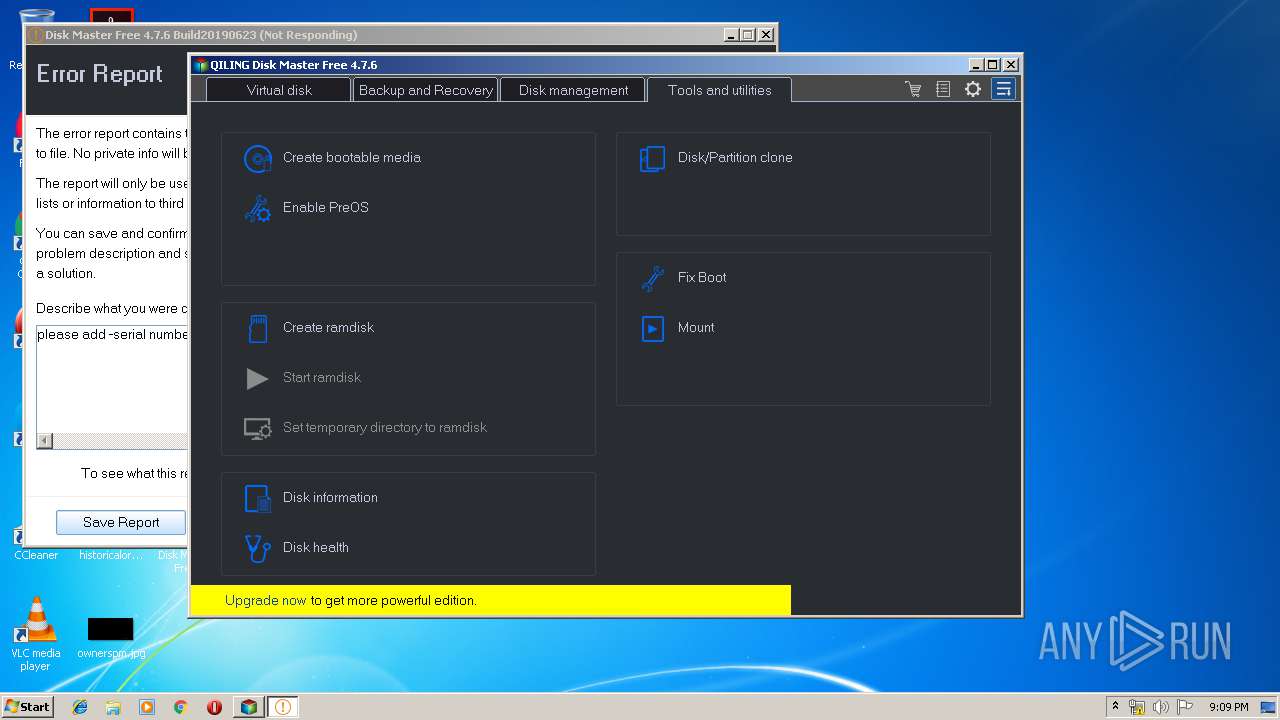Click the Fix Boot label

(x=702, y=278)
